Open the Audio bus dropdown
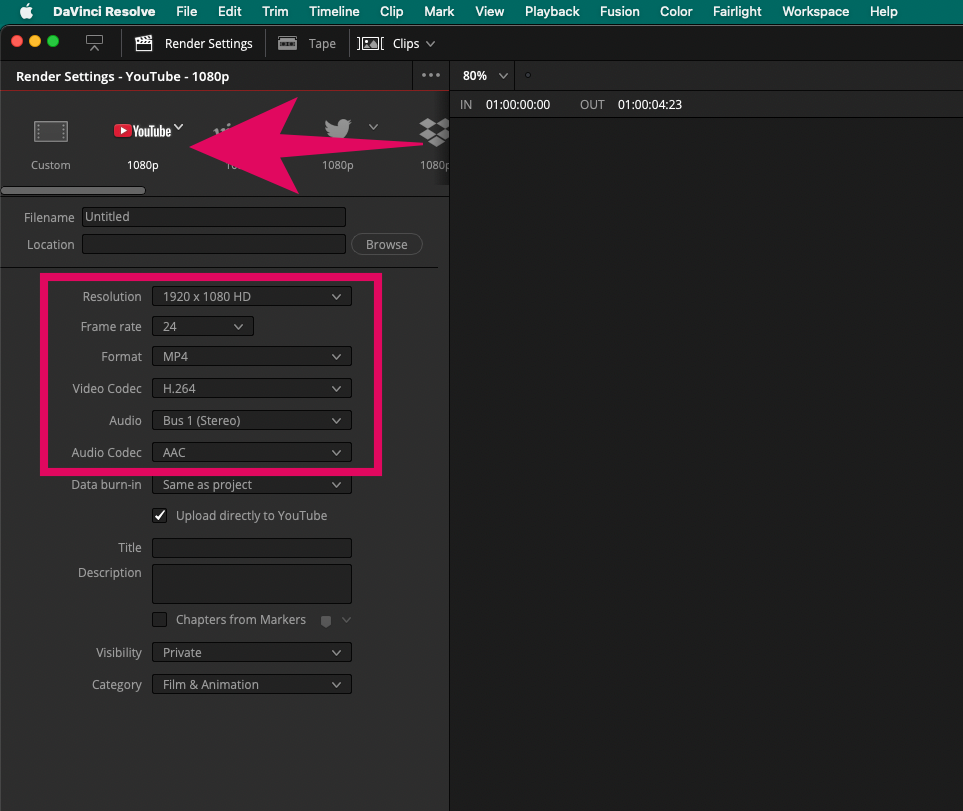Screen dimensions: 963x811 tap(252, 421)
